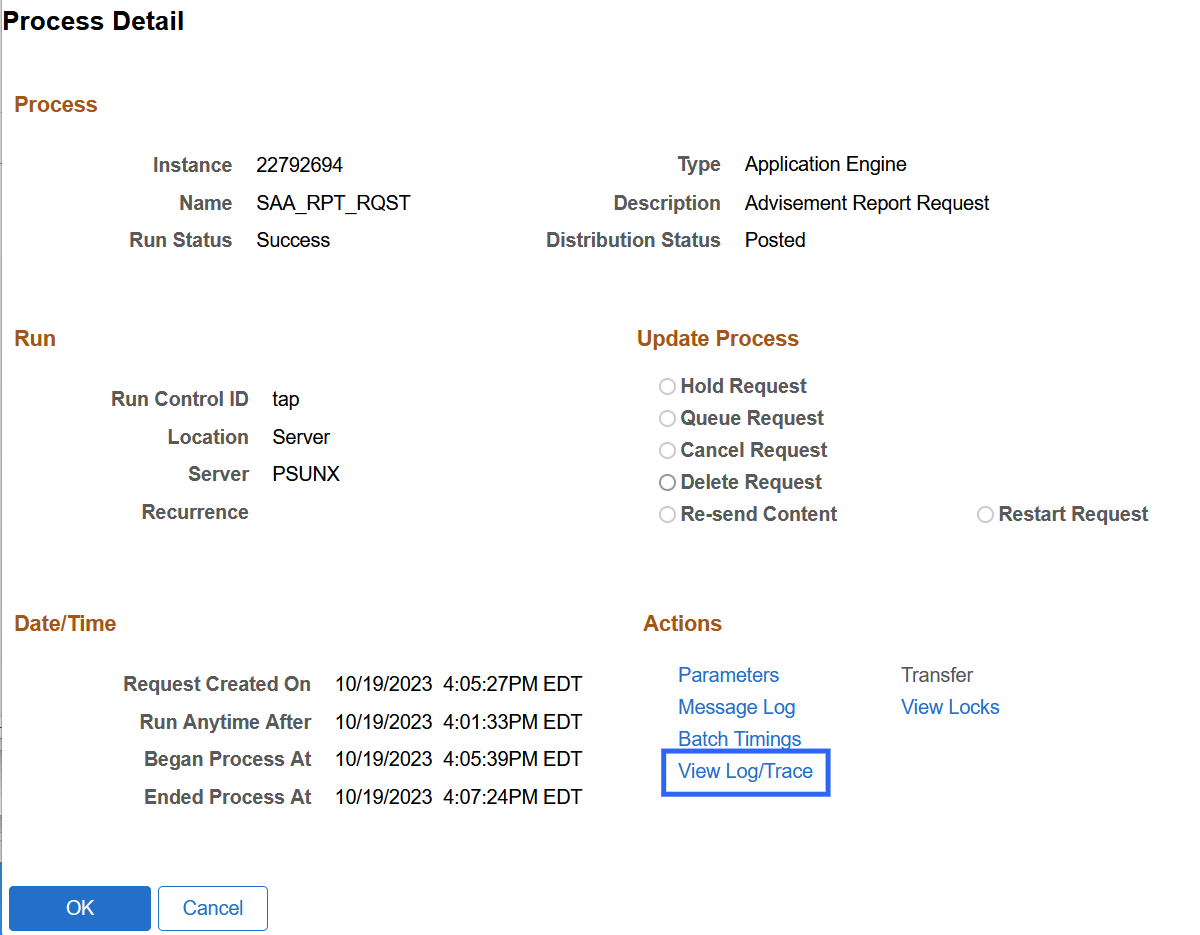Screen dimensions: 1200x935
Task: Click the server name PSUNX
Action: pyautogui.click(x=306, y=474)
